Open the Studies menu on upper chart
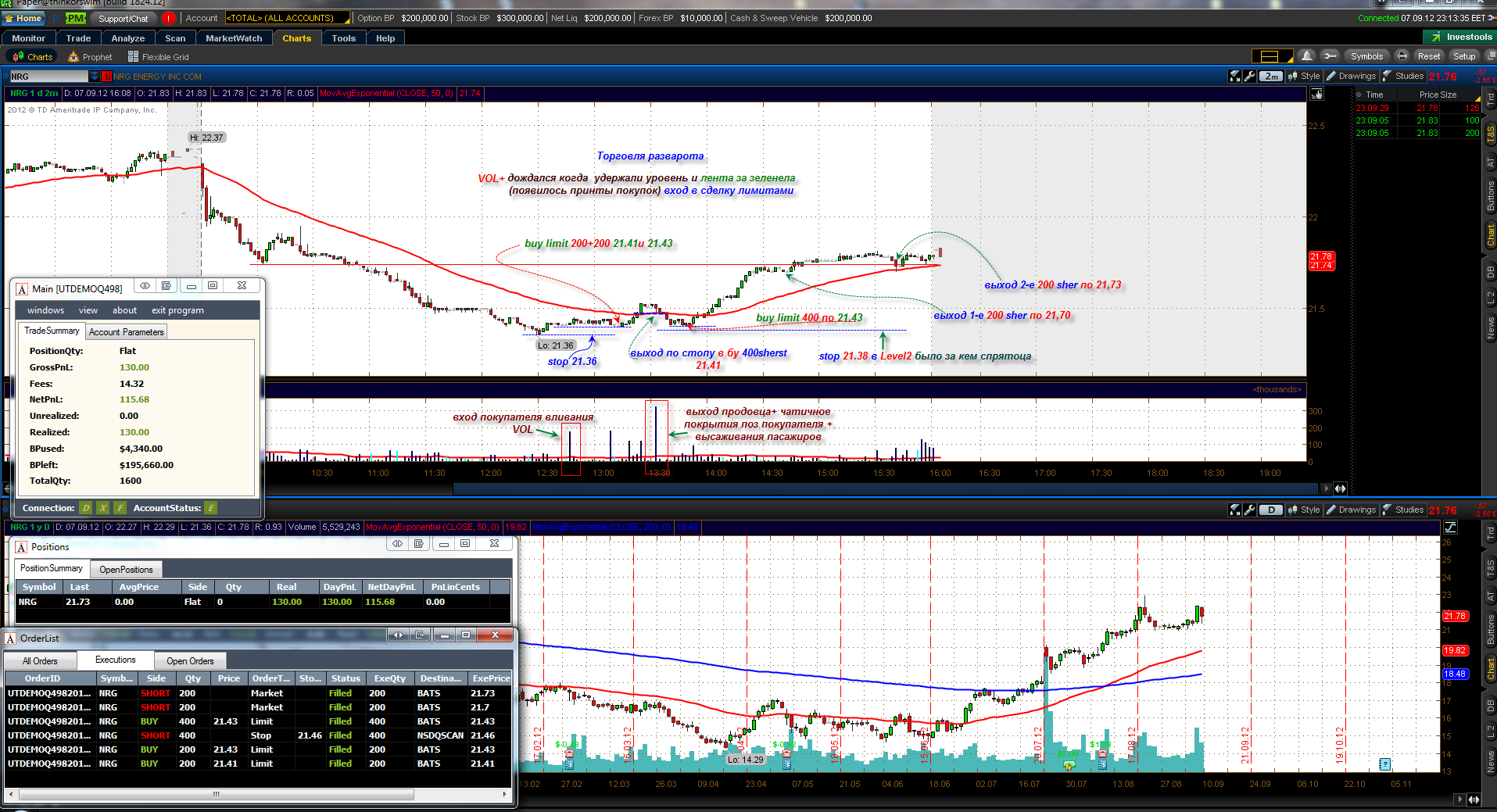Screen dimensions: 1497x812 point(1403,76)
